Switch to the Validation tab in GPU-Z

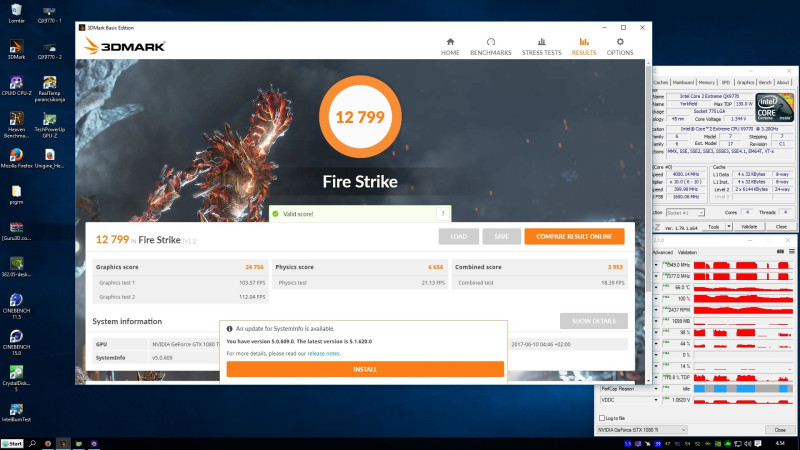(x=687, y=252)
